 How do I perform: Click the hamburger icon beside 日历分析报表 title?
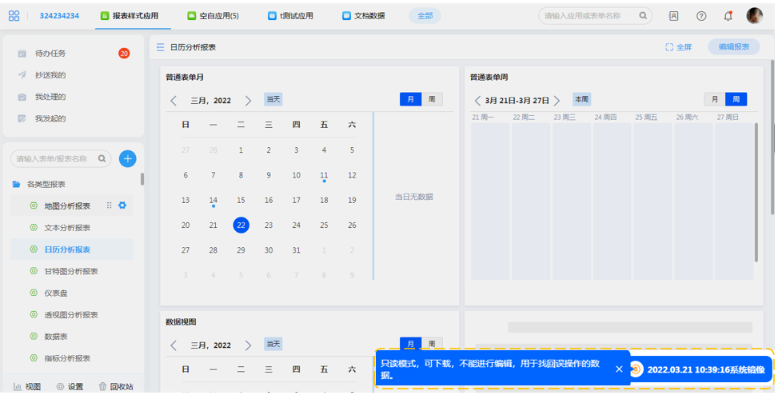(x=160, y=47)
